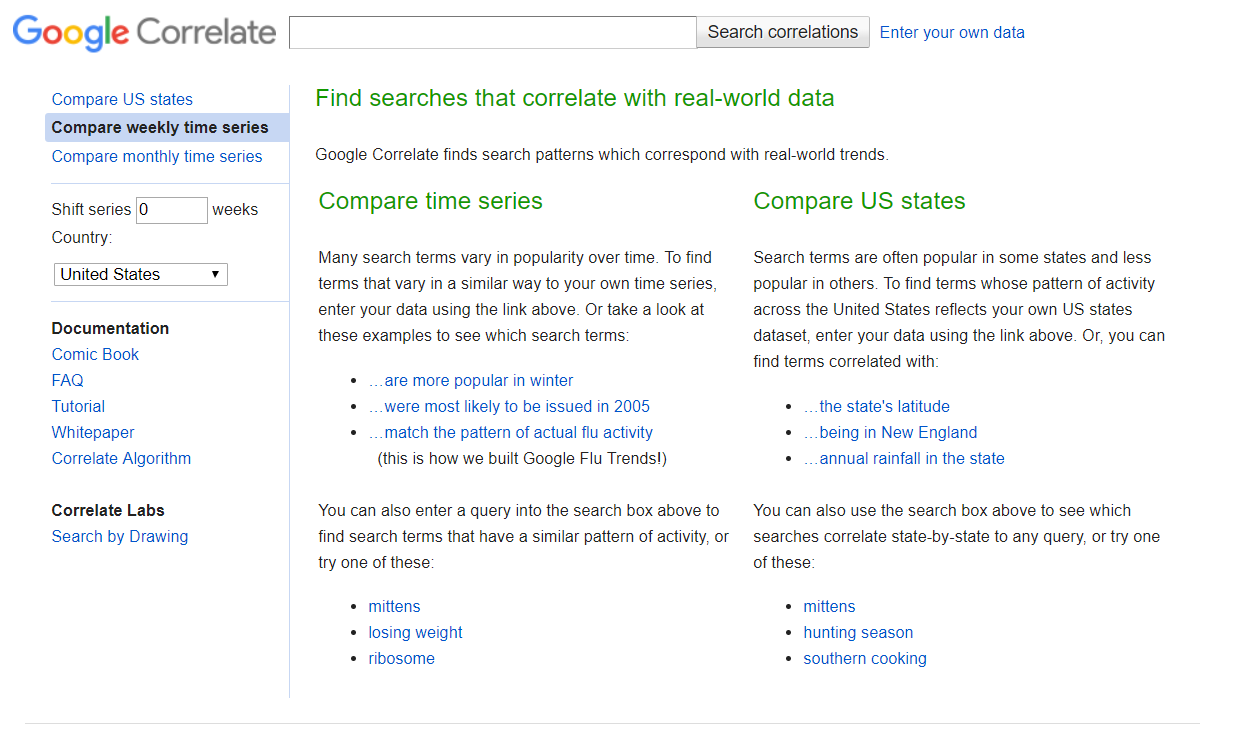Screen dimensions: 1246x733
Task: Click the Shift series weeks field
Action: (x=171, y=210)
